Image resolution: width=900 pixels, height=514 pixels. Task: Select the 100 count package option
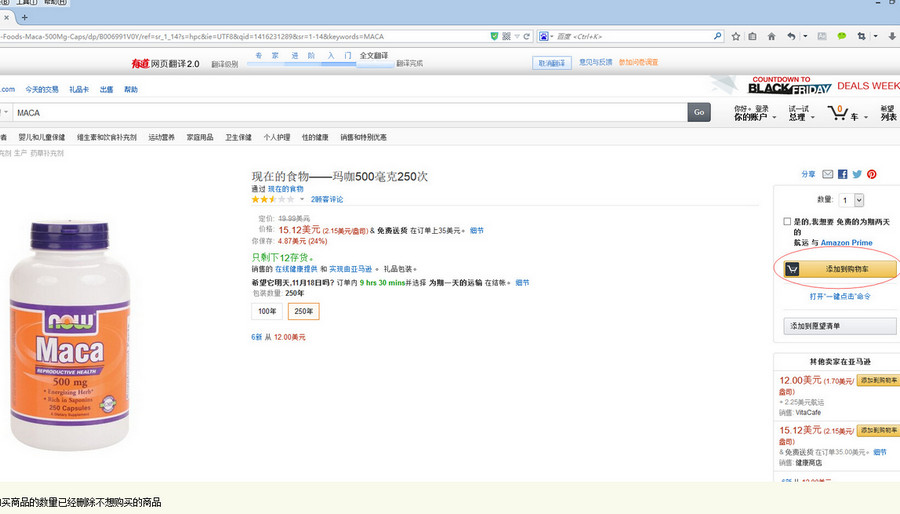(x=267, y=311)
